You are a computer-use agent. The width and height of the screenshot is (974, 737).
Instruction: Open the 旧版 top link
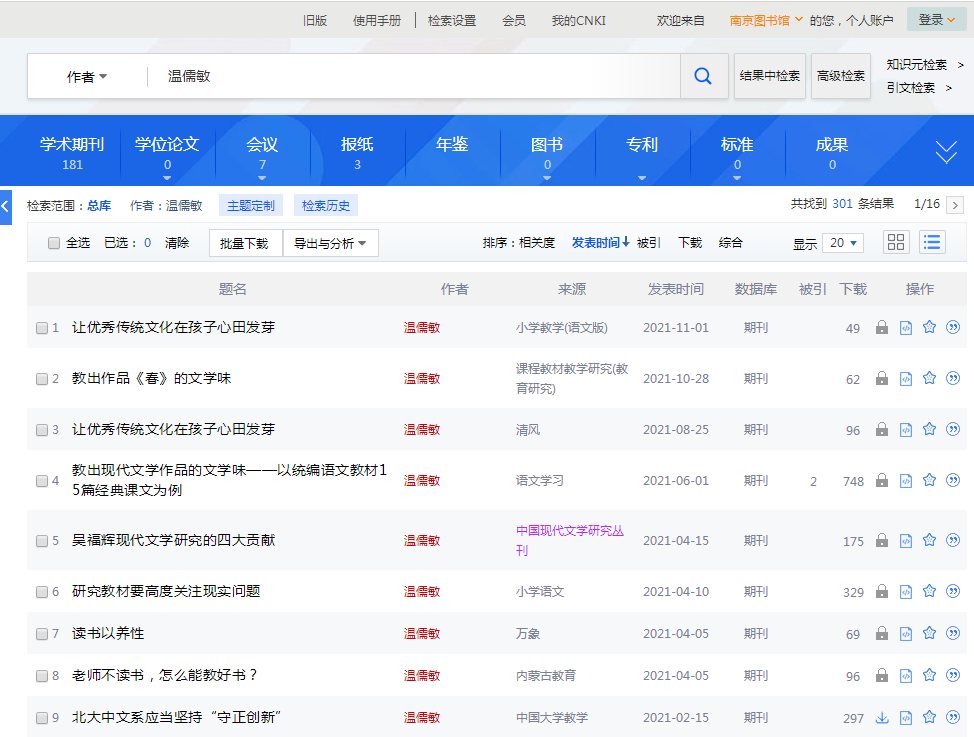click(x=315, y=21)
